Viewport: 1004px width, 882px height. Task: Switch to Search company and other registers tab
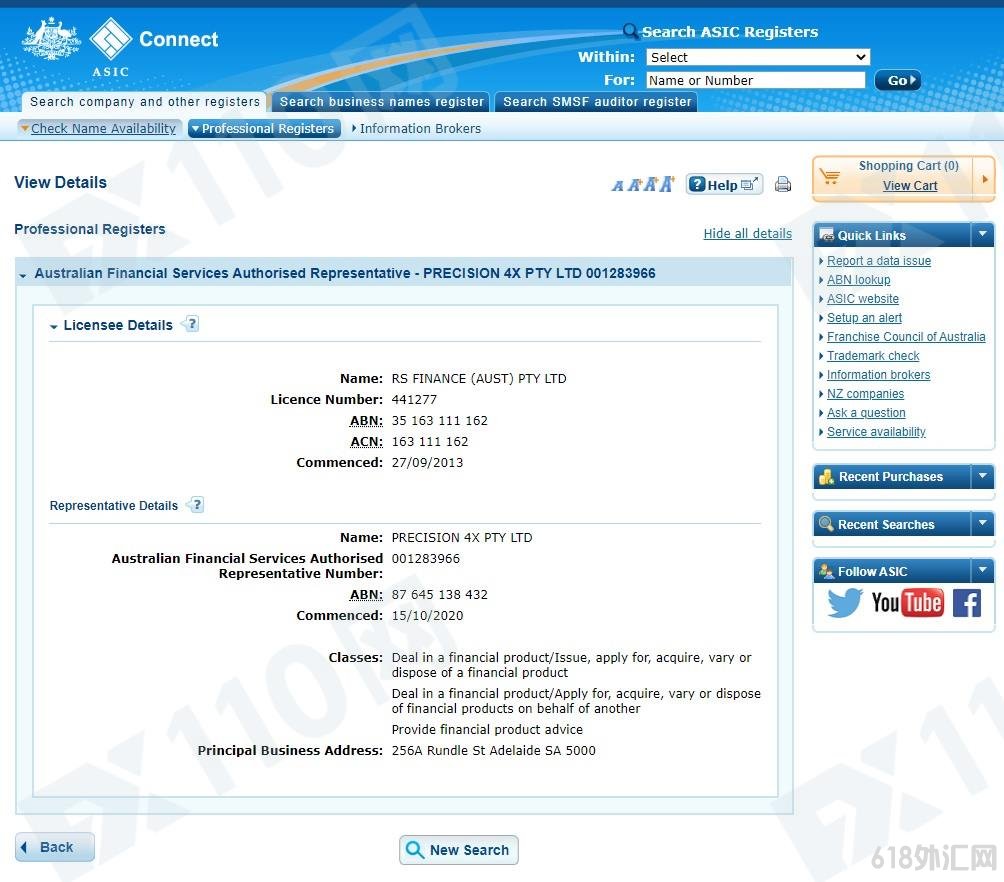click(x=145, y=102)
